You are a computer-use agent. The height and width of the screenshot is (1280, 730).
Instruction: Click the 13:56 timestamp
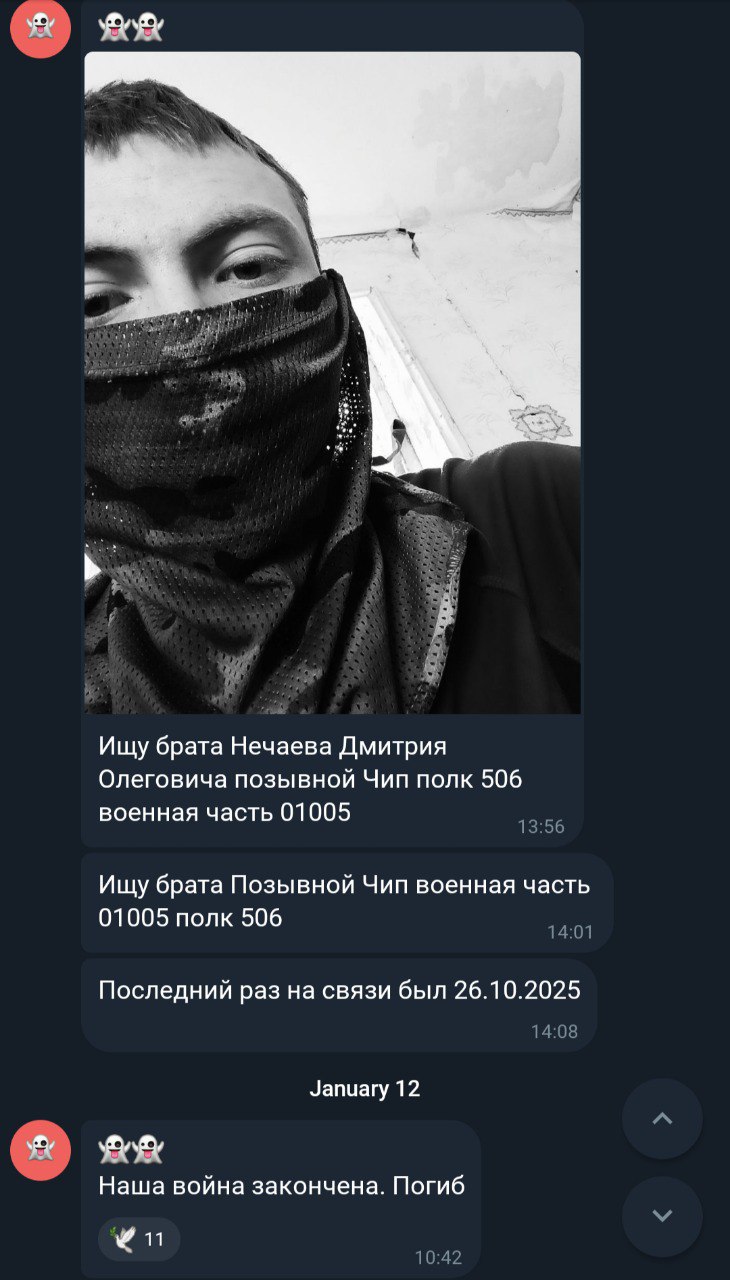(x=541, y=827)
